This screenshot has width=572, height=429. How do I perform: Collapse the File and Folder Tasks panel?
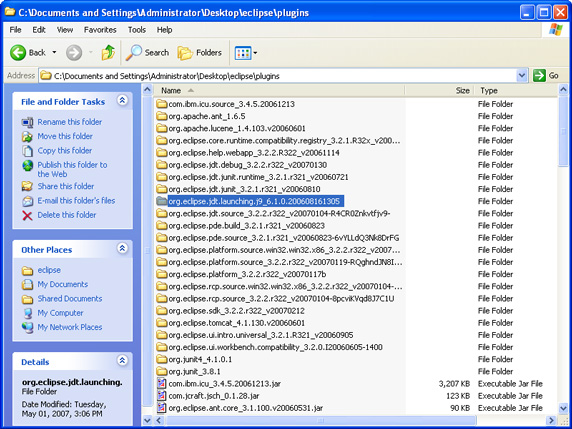tap(122, 101)
